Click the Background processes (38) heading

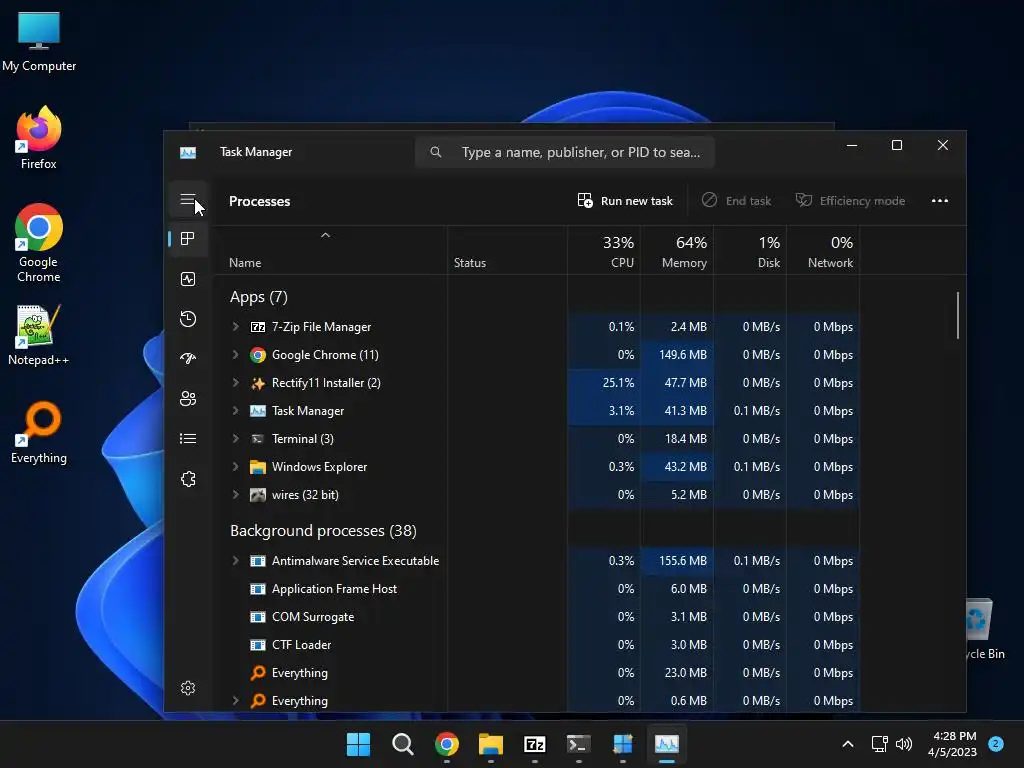323,531
